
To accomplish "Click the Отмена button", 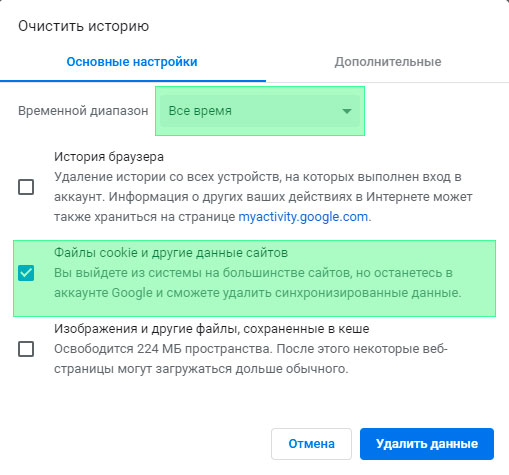I will (311, 444).
